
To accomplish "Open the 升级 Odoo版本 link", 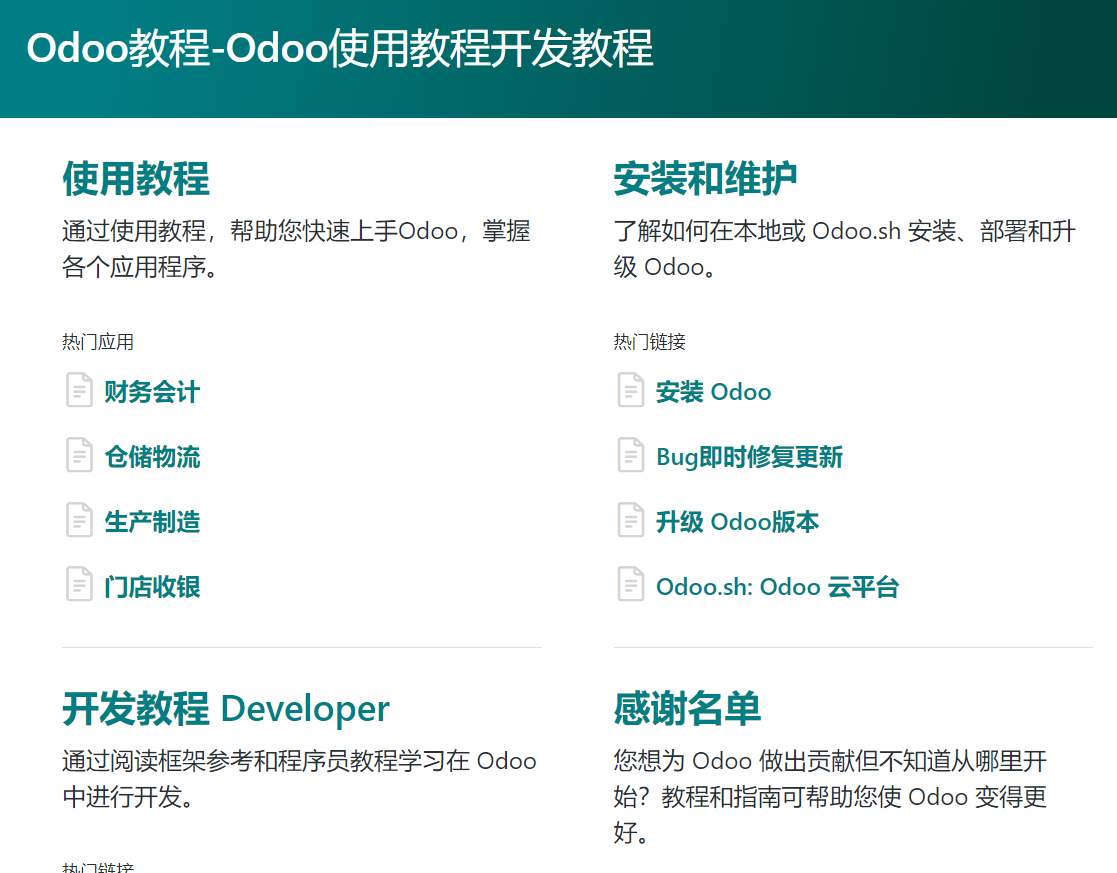I will (x=737, y=522).
